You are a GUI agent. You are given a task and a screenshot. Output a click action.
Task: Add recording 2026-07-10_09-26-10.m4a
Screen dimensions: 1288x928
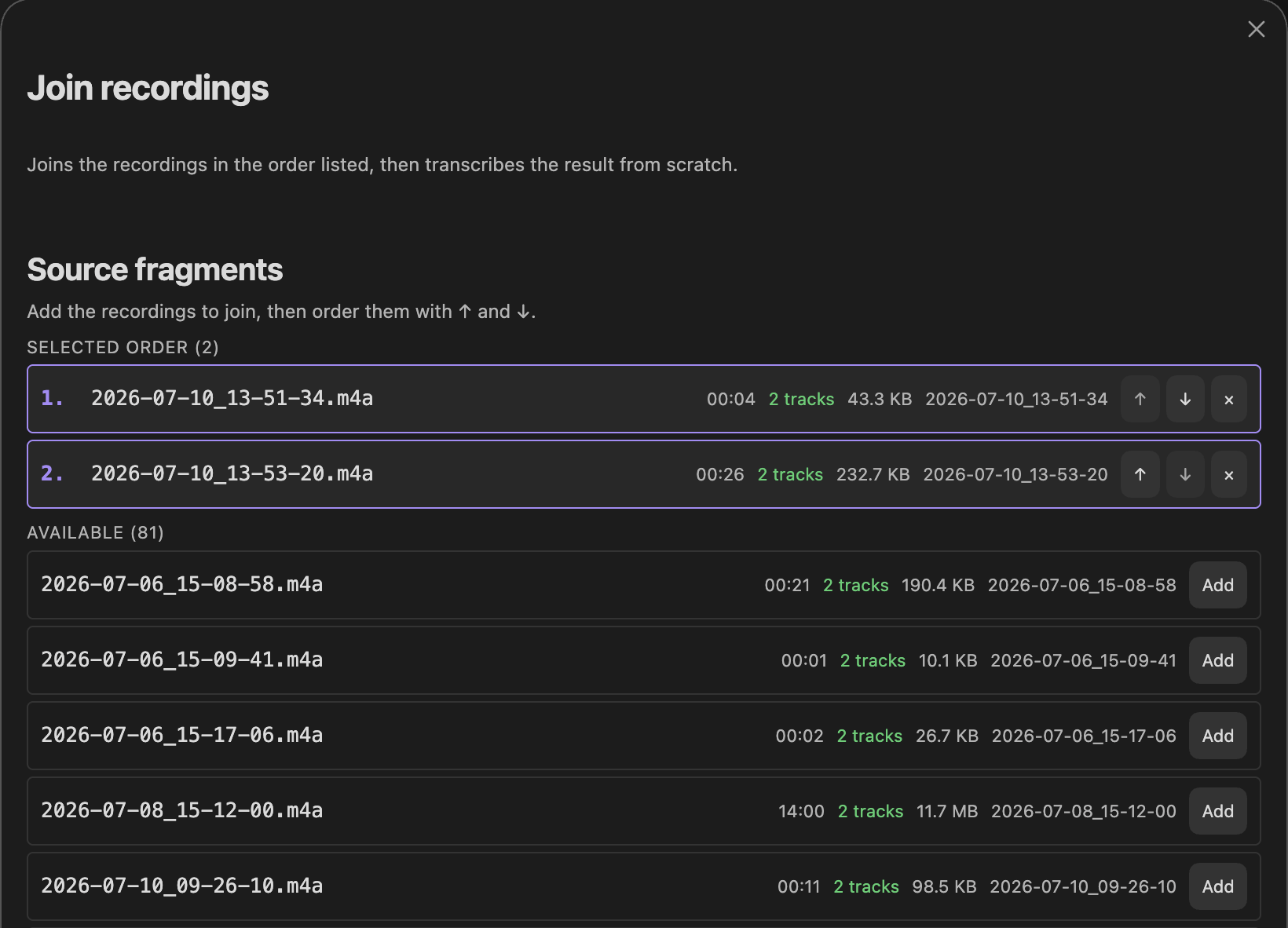click(x=1218, y=886)
